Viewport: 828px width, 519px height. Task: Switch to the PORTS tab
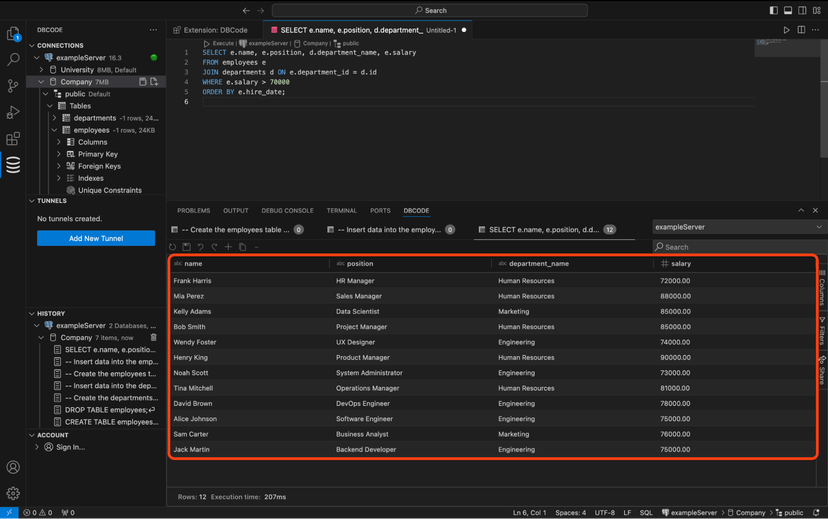pyautogui.click(x=380, y=211)
